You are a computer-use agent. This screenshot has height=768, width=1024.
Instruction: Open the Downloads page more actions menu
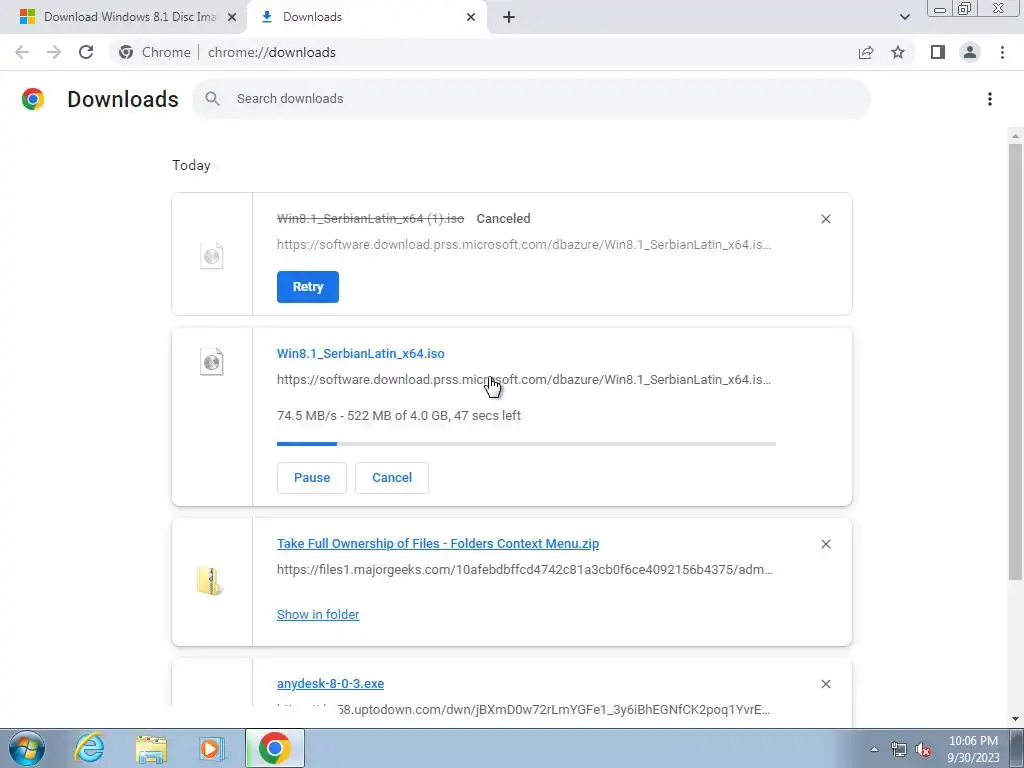point(990,99)
